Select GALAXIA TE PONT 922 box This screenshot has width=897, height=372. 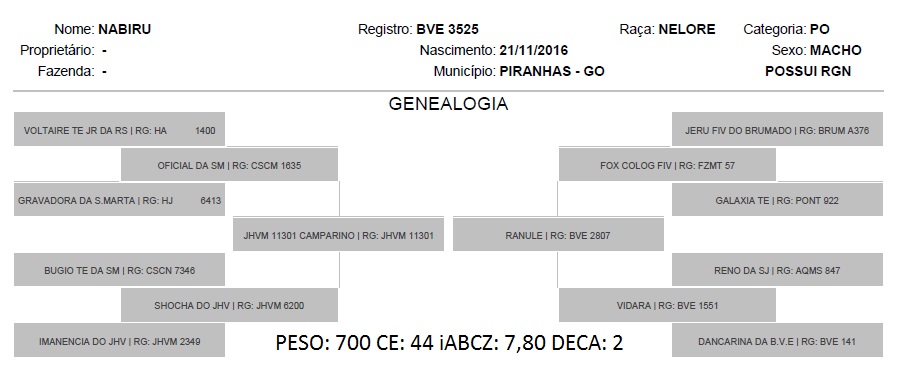(777, 200)
